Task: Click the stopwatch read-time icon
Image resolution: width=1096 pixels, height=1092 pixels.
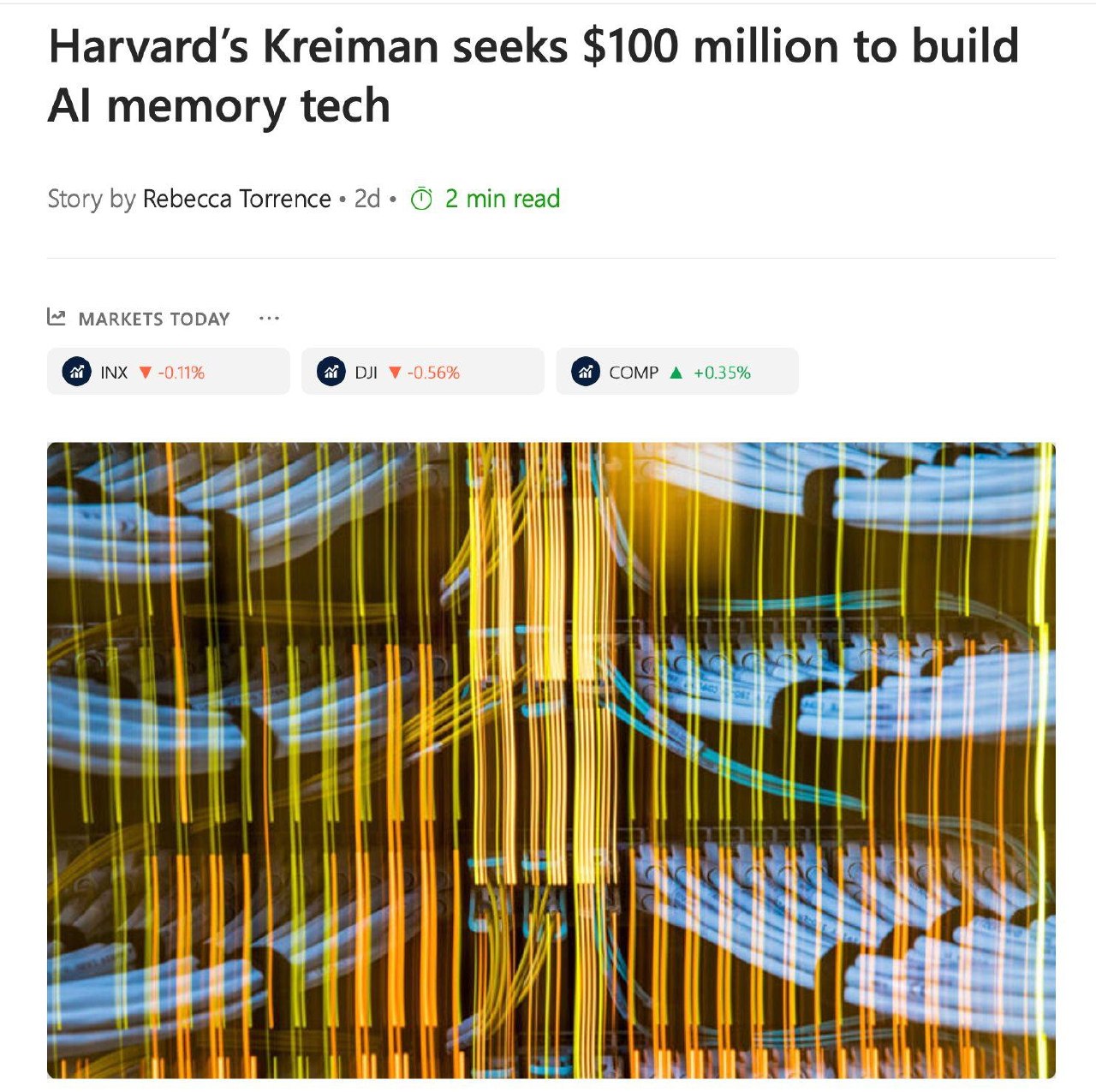Action: point(421,200)
